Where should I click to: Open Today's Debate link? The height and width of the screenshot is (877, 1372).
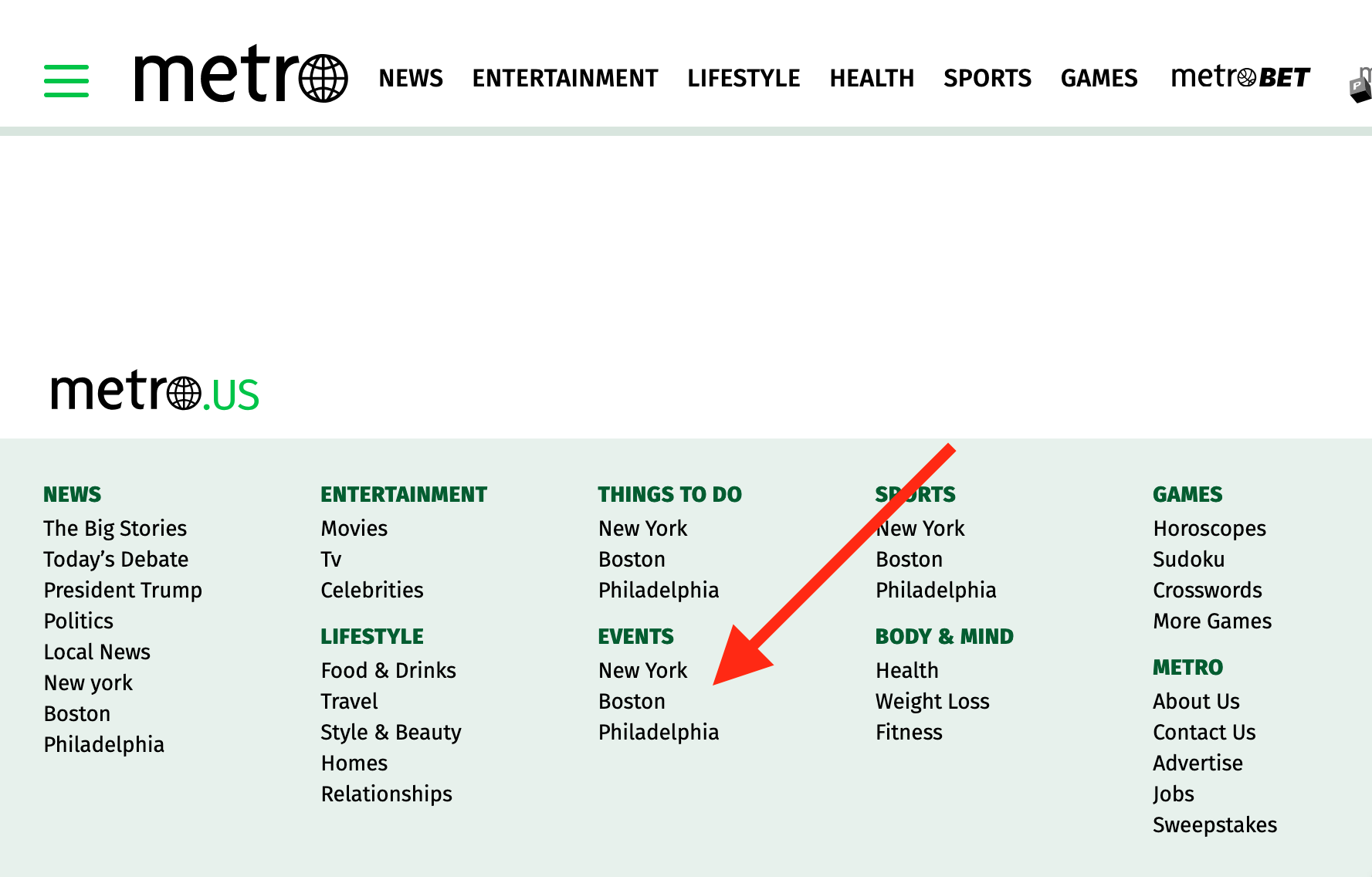pyautogui.click(x=116, y=560)
